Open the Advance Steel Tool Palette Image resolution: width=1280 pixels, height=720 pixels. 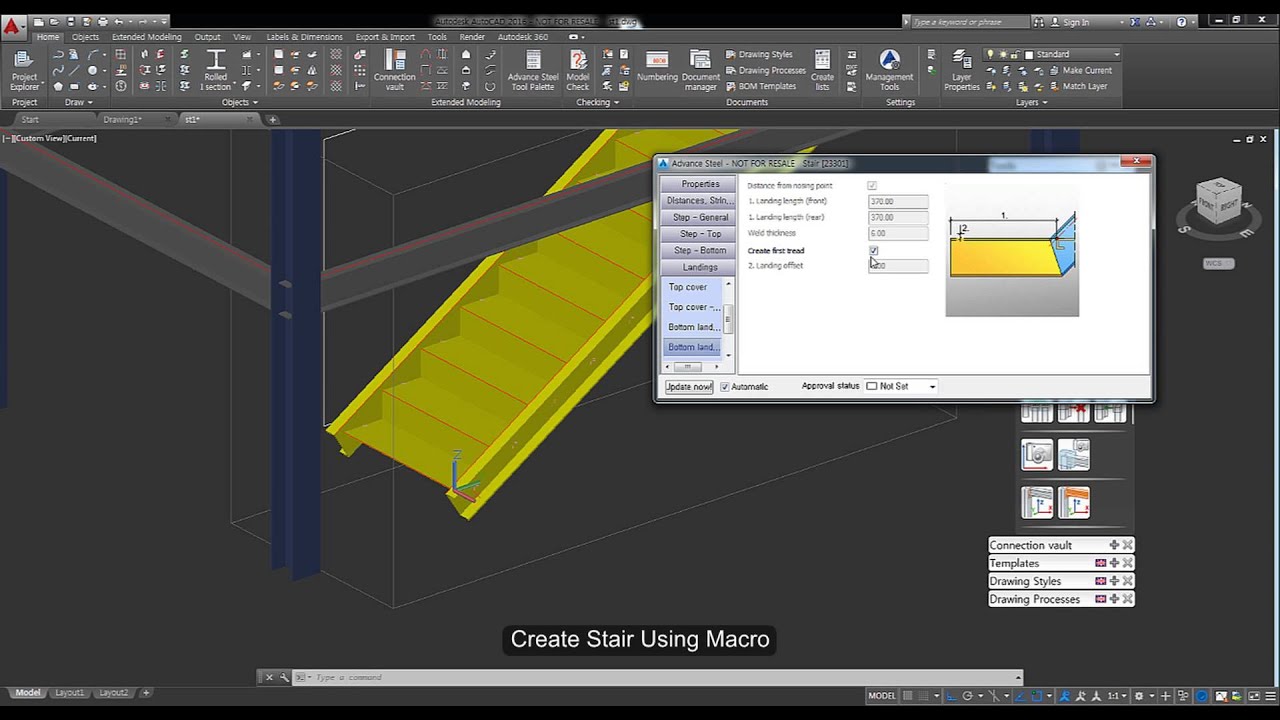(533, 70)
